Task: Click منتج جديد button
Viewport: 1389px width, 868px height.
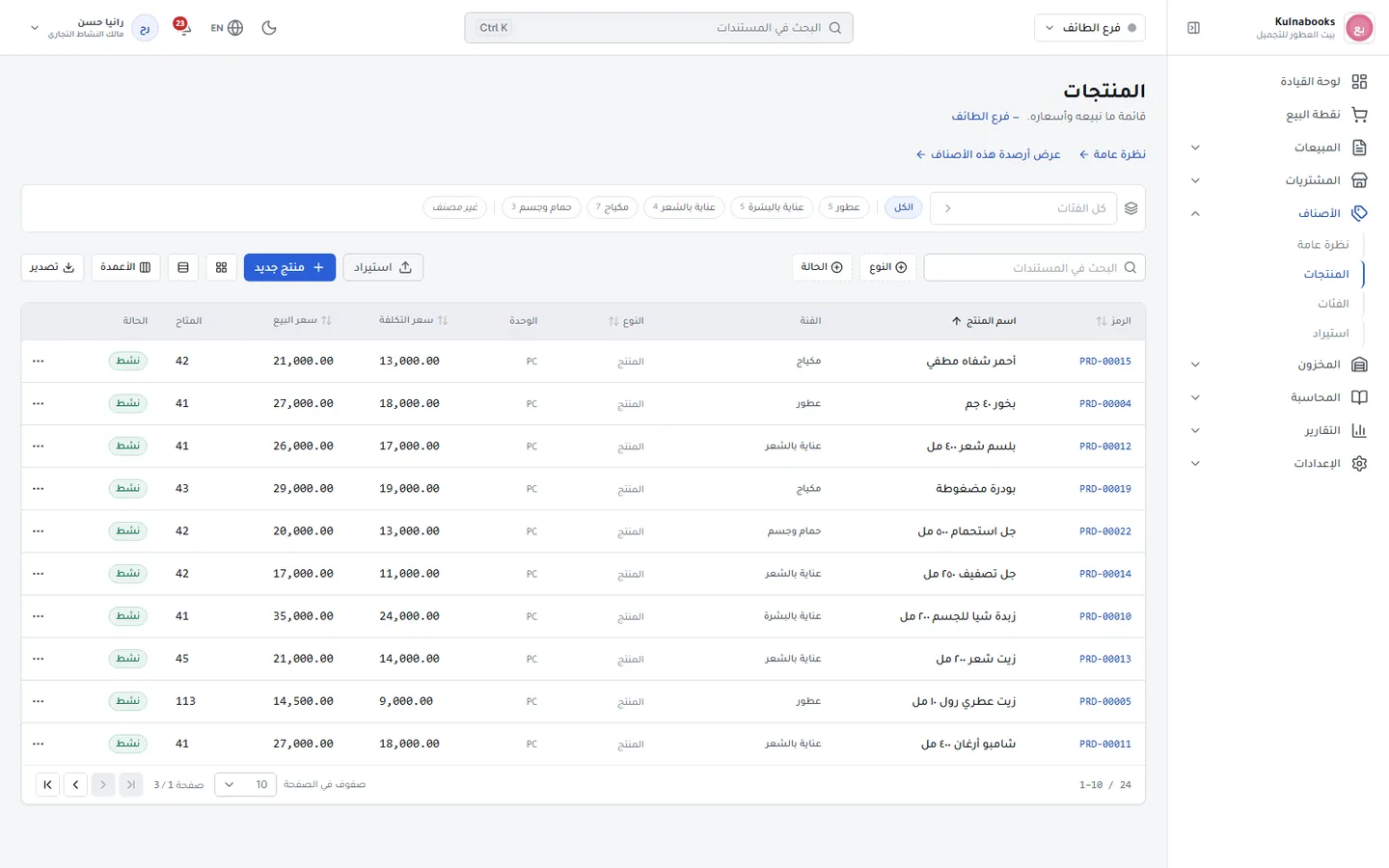Action: pyautogui.click(x=289, y=267)
